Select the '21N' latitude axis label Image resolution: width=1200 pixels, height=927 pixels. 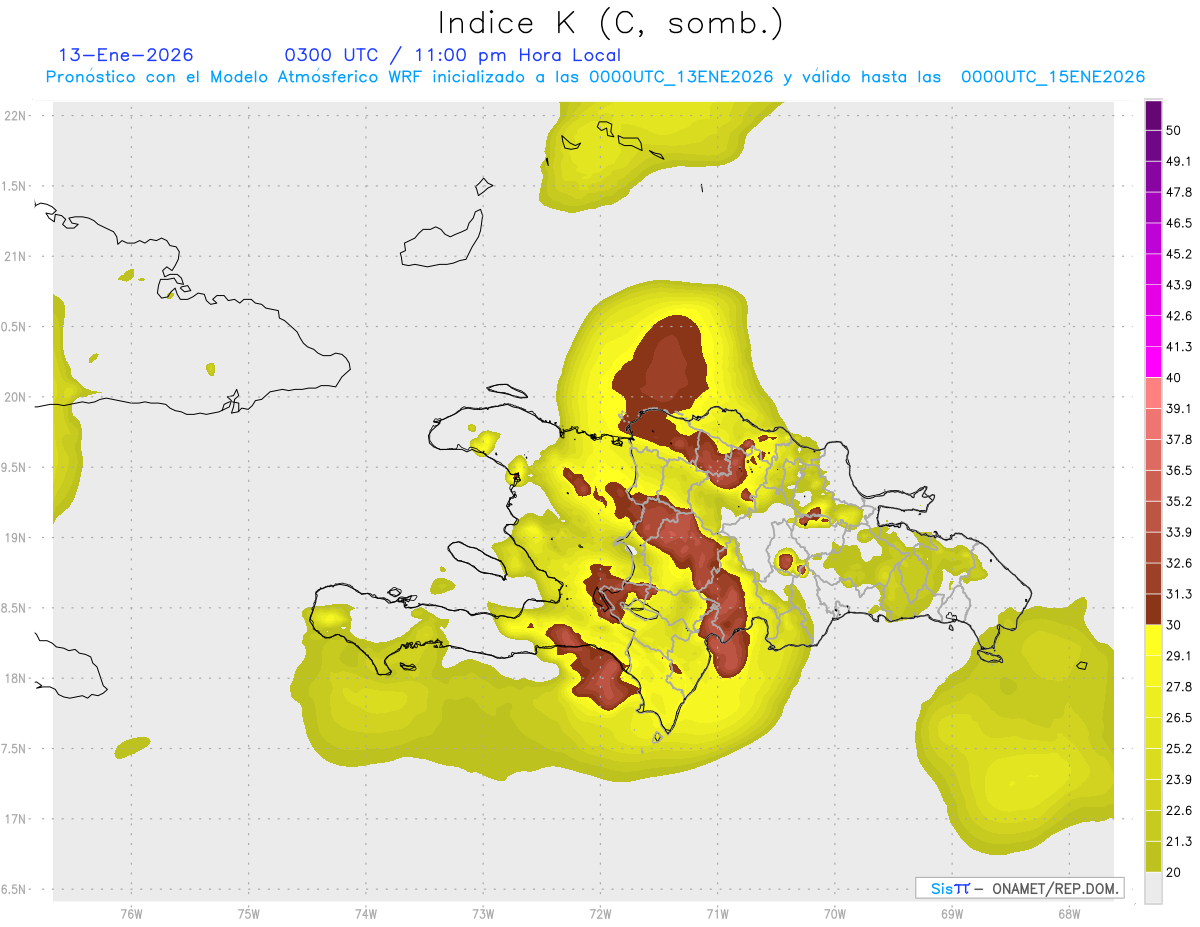click(15, 256)
